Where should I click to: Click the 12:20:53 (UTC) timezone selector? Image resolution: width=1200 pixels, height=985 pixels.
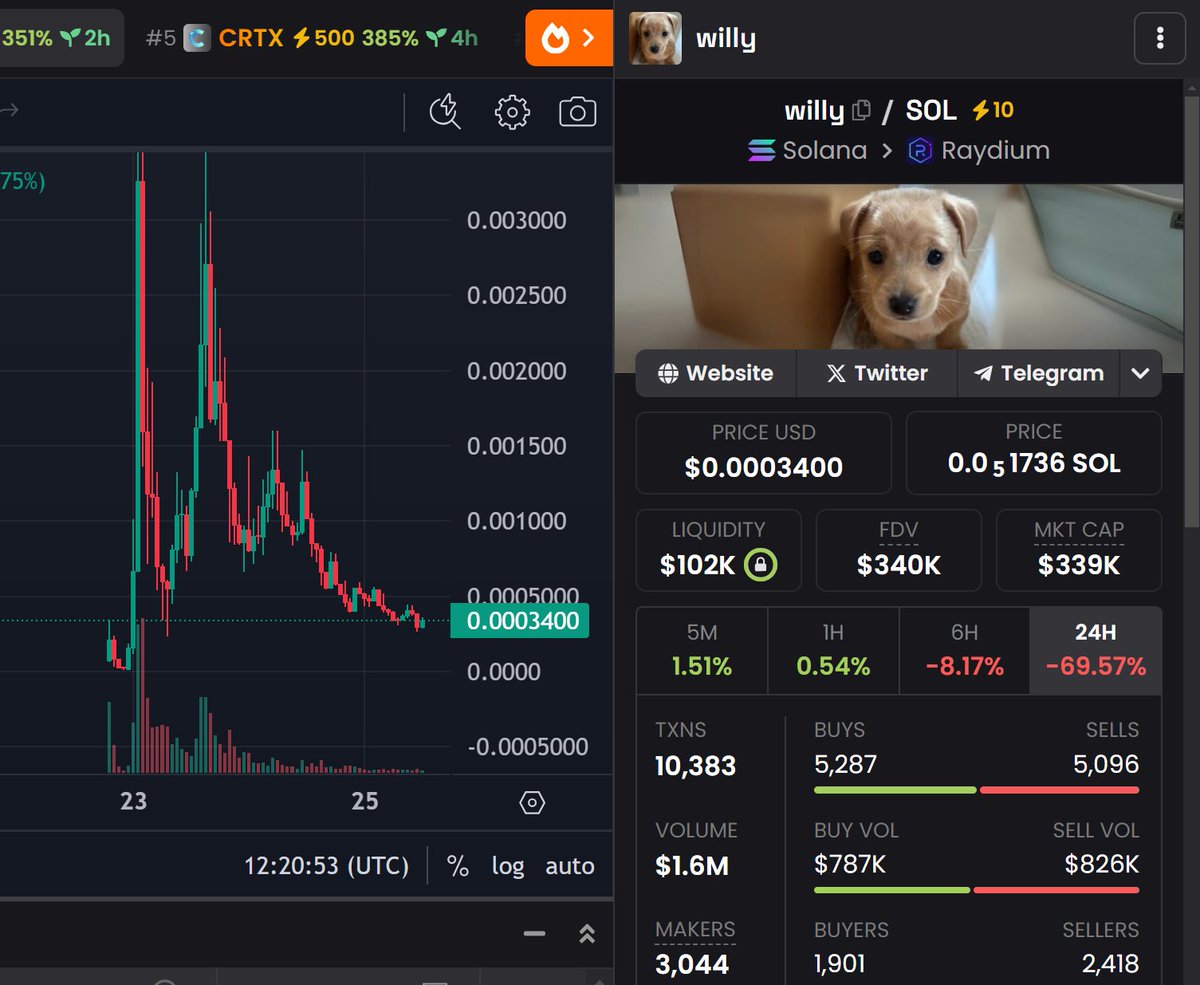[326, 866]
